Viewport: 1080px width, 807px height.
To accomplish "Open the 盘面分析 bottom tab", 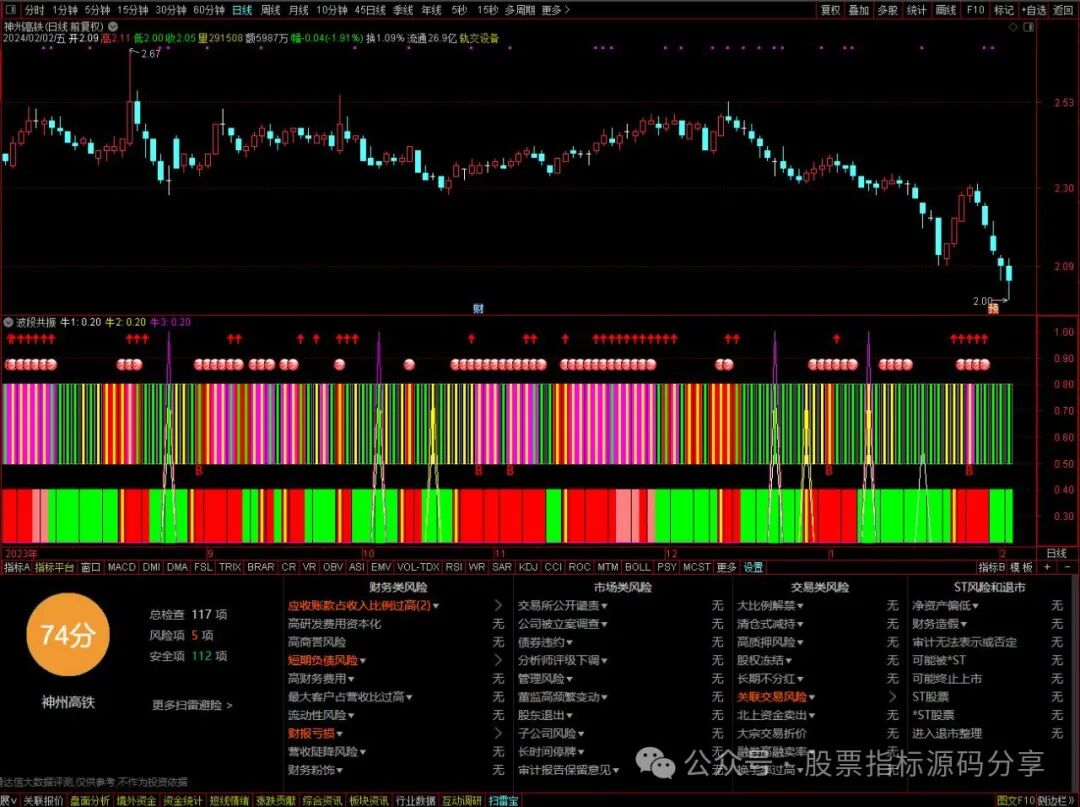I will pos(90,800).
